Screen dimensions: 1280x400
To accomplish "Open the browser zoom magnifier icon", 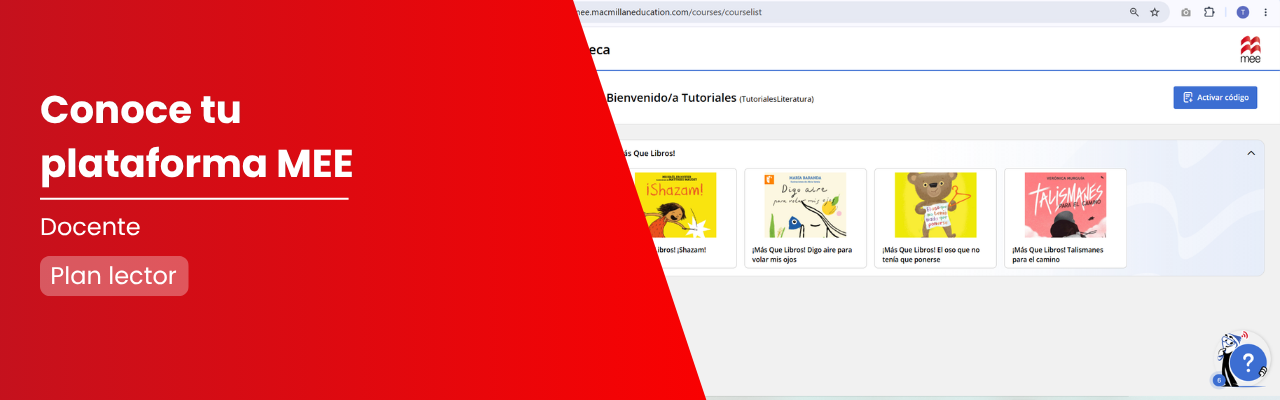I will 1134,12.
